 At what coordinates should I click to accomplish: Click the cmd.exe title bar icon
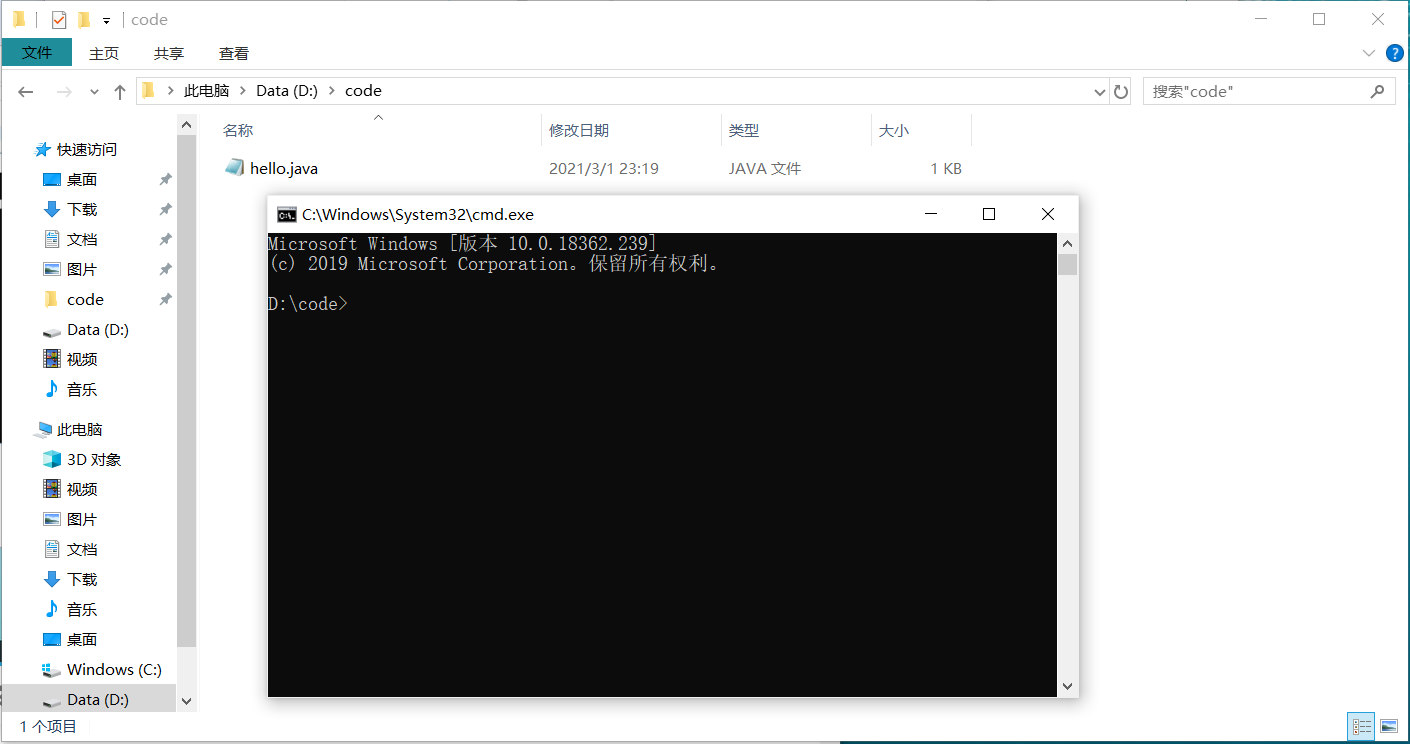(x=287, y=214)
